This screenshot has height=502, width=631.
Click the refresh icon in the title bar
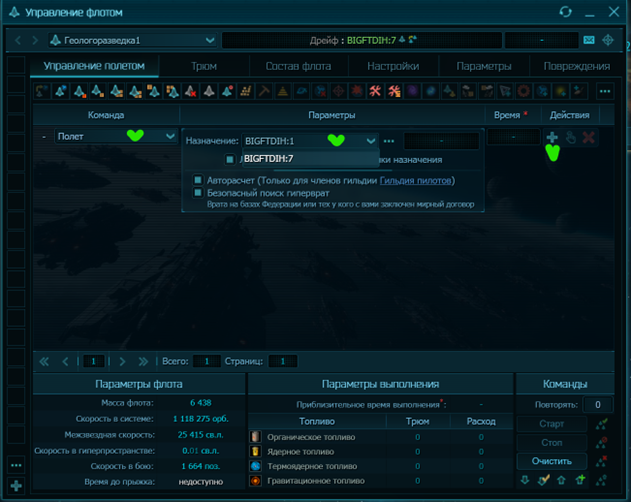566,12
